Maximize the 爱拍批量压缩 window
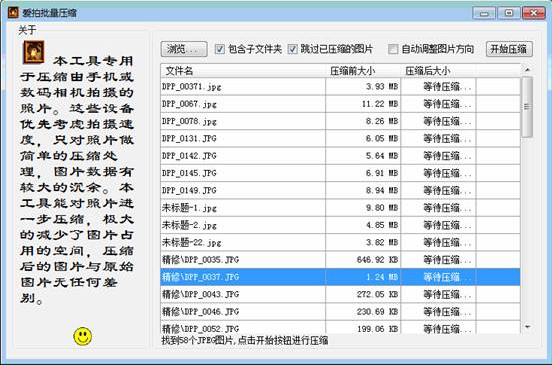Screen dimensions: 552x365 (x=509, y=13)
